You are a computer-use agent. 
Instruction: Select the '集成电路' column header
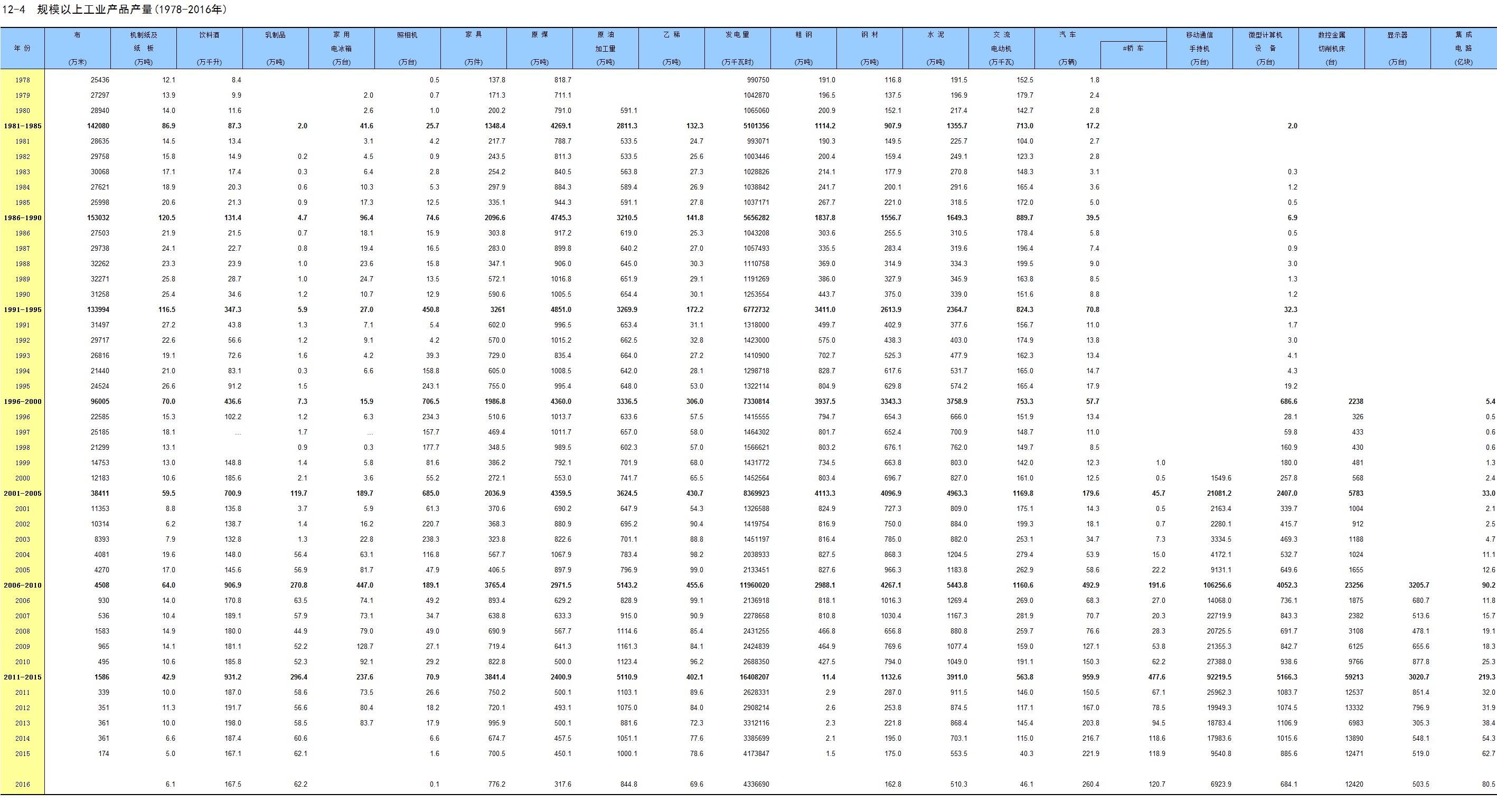pos(1463,48)
